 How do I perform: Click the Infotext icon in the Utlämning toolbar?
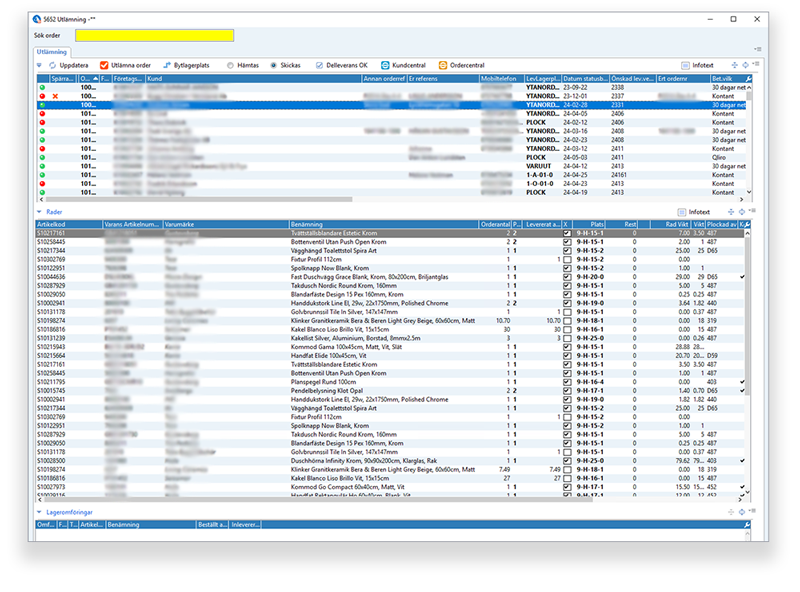pyautogui.click(x=685, y=65)
